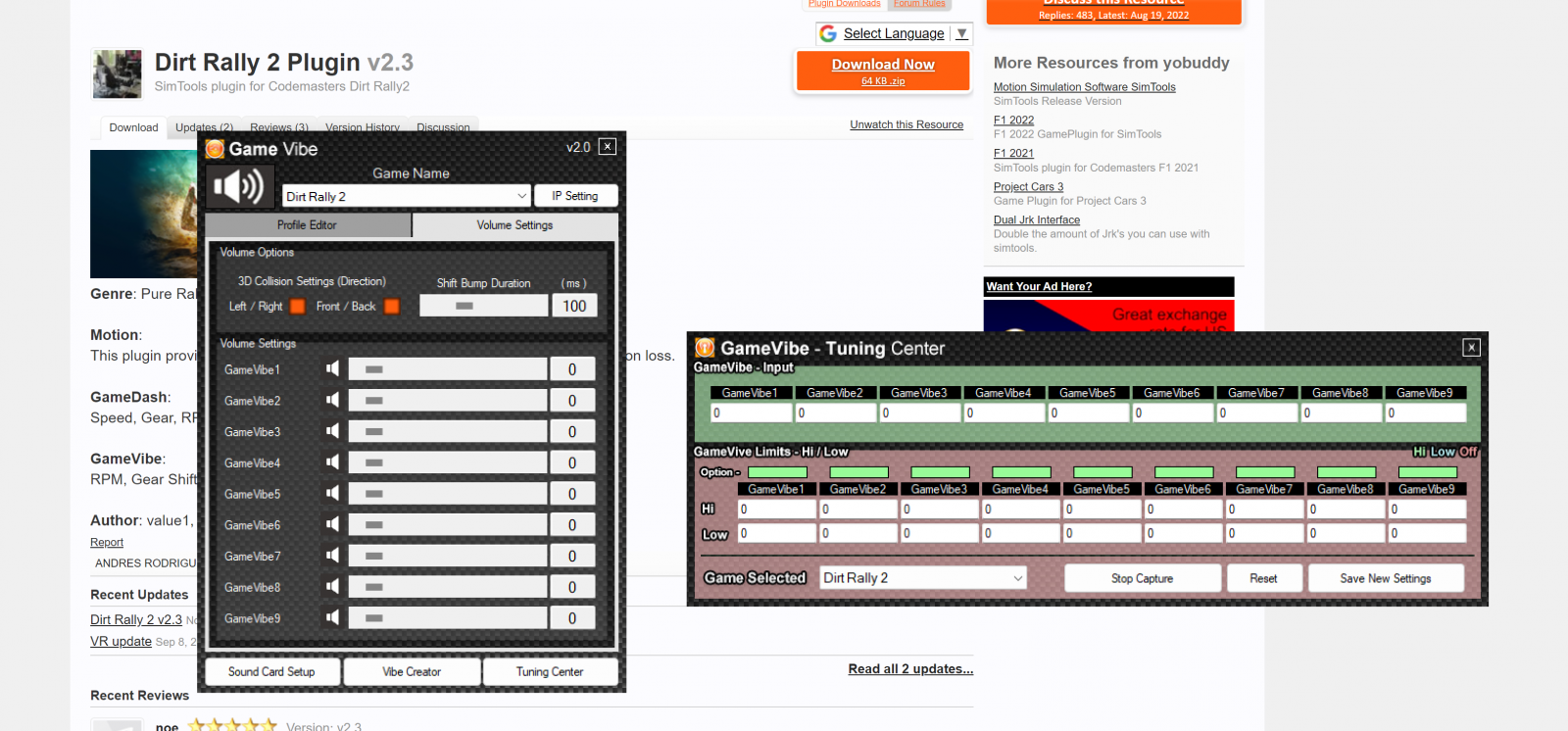Click the Download Now button
Screen dimensions: 1568x731
(x=883, y=71)
